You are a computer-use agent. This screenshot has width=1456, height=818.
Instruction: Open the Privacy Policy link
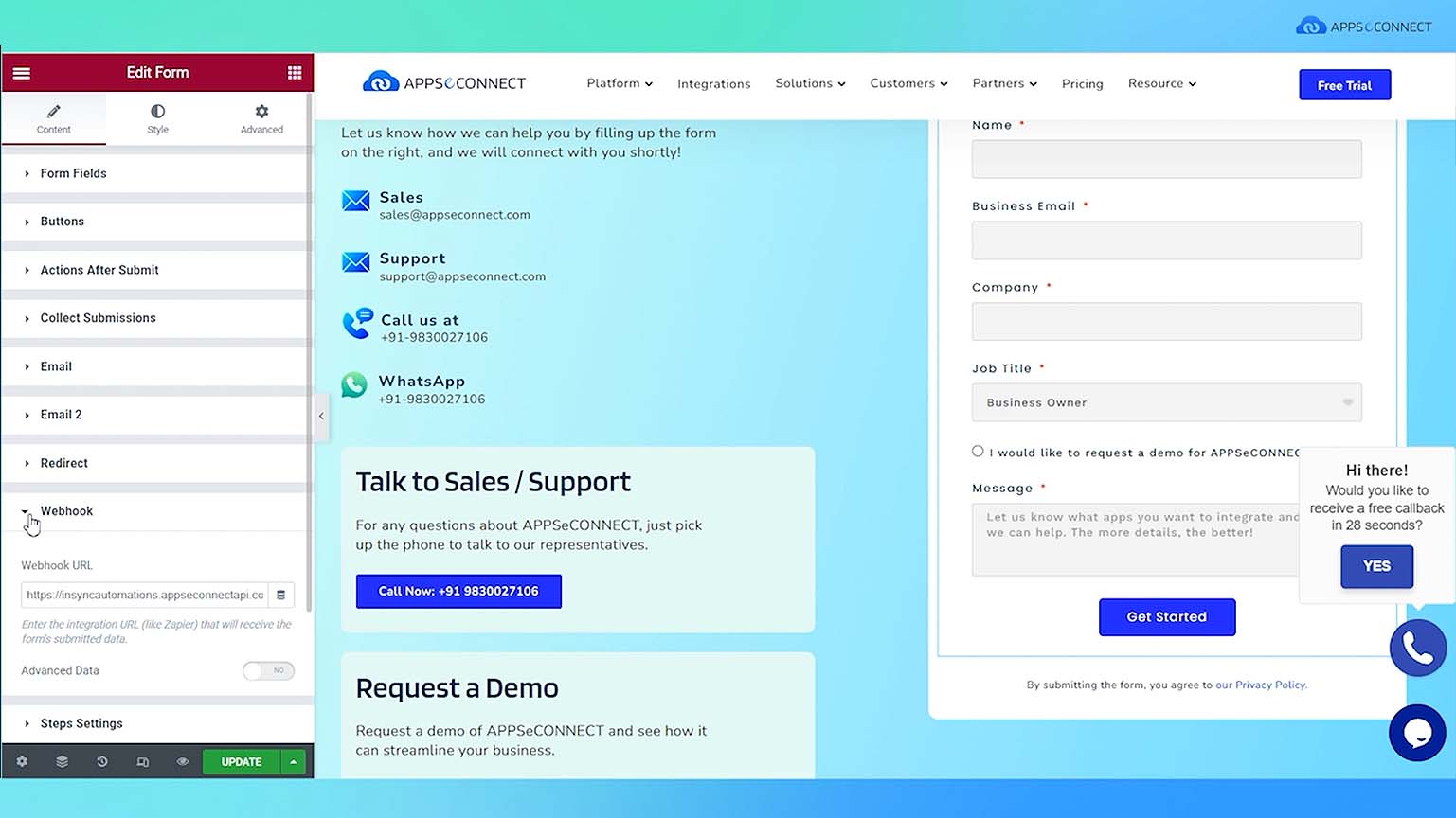click(x=1261, y=685)
